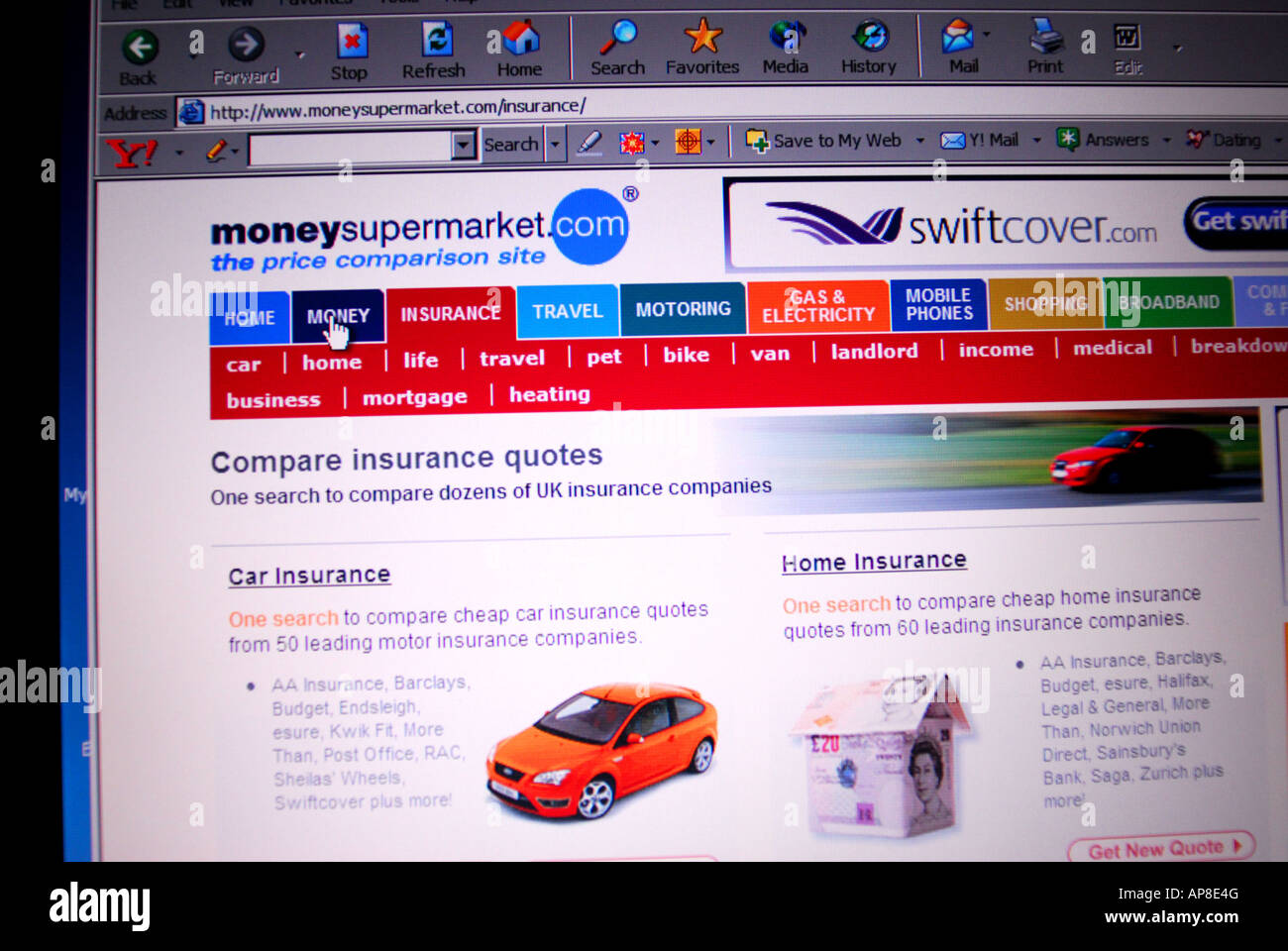The image size is (1288, 951).
Task: Choose 'heating' in the insurance submenu
Action: point(550,394)
